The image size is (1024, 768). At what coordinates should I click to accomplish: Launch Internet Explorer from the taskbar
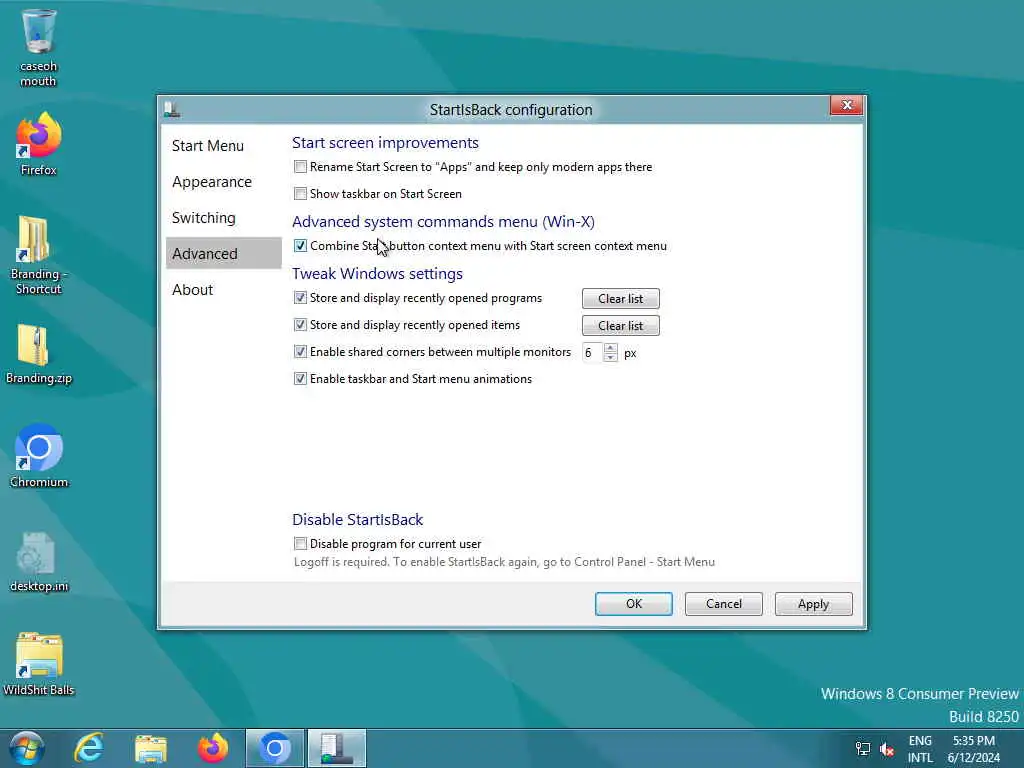(x=89, y=748)
